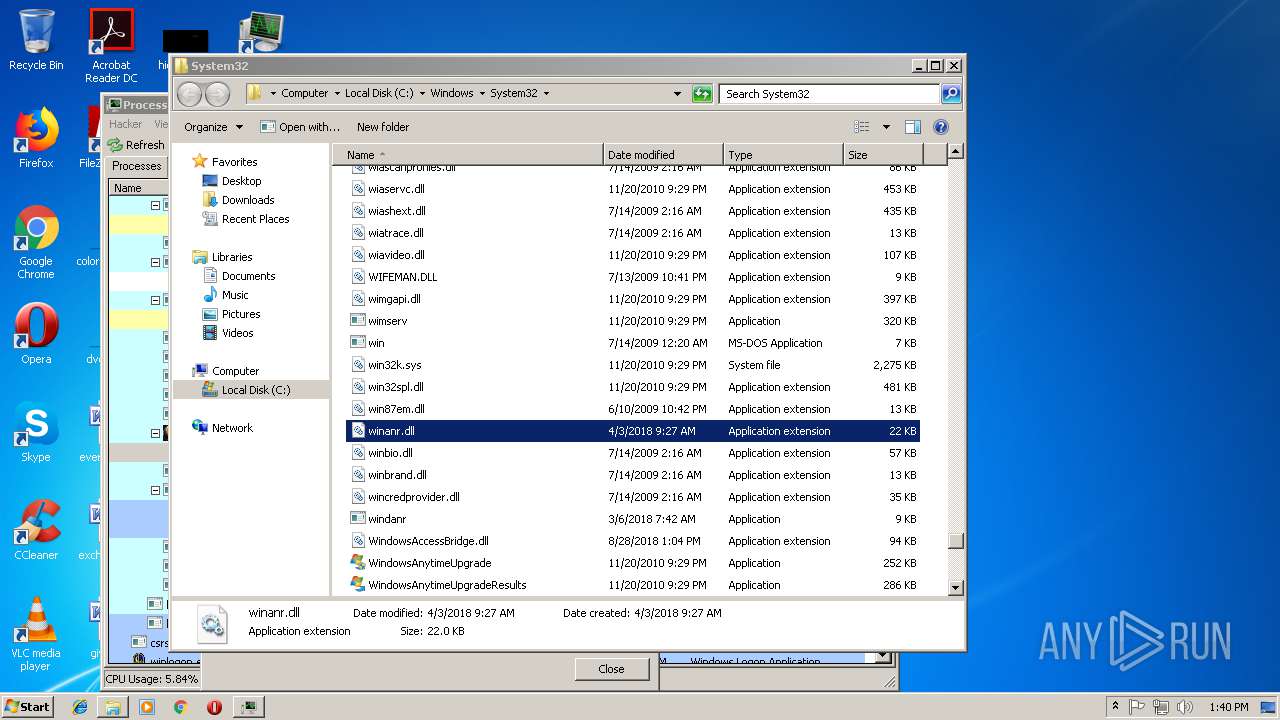Expand System32 breadcrumb arrow in address bar

pos(546,94)
